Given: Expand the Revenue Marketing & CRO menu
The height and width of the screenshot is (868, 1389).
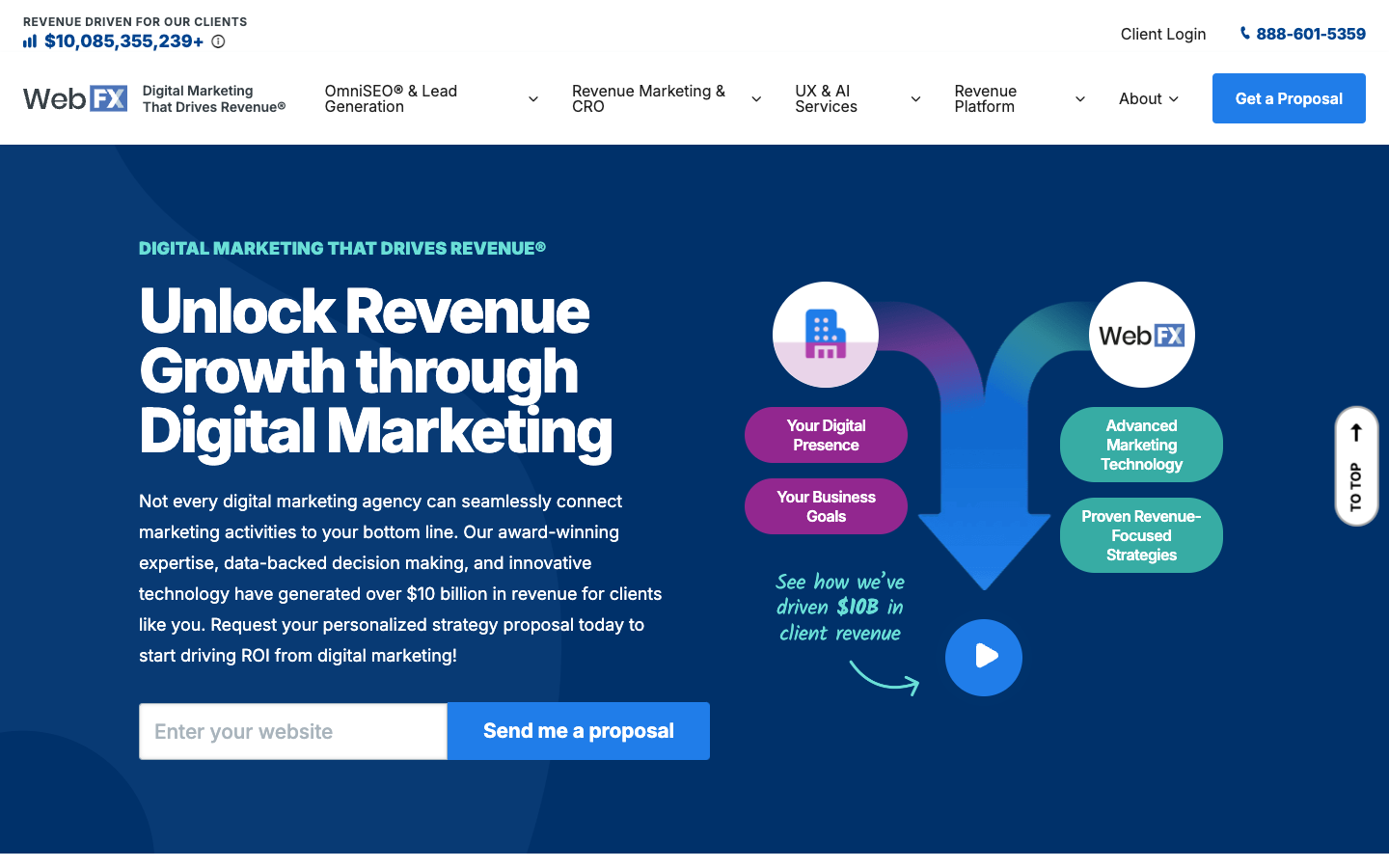Looking at the screenshot, I should coord(666,98).
